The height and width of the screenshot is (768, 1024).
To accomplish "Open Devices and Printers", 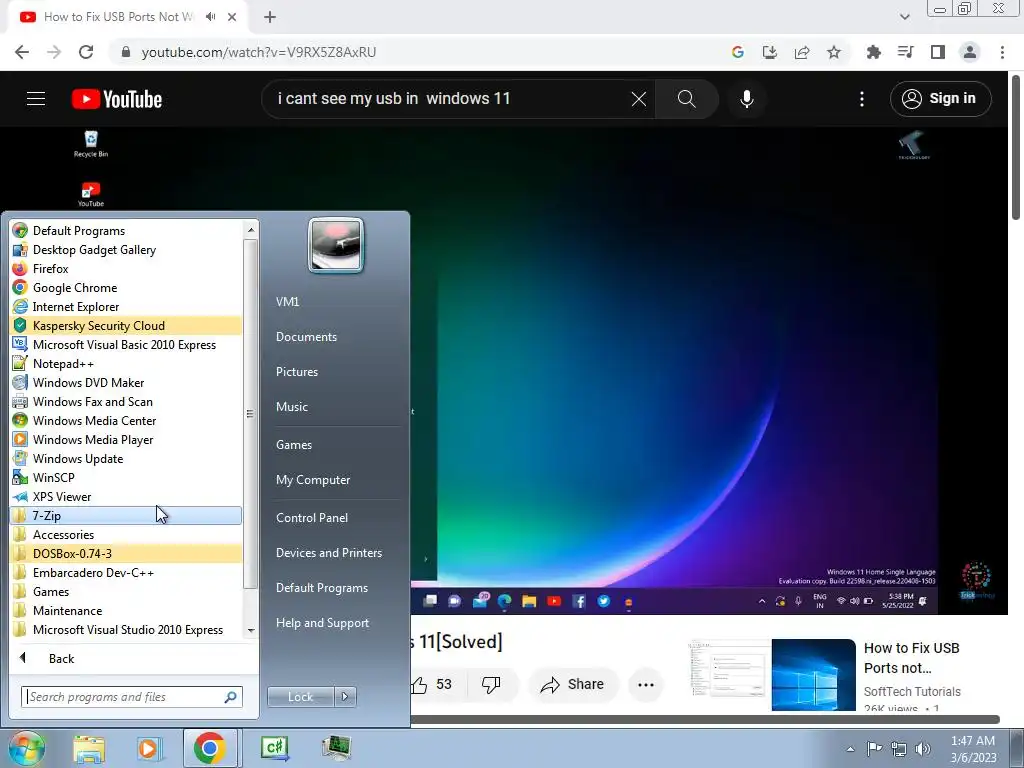I will point(328,552).
